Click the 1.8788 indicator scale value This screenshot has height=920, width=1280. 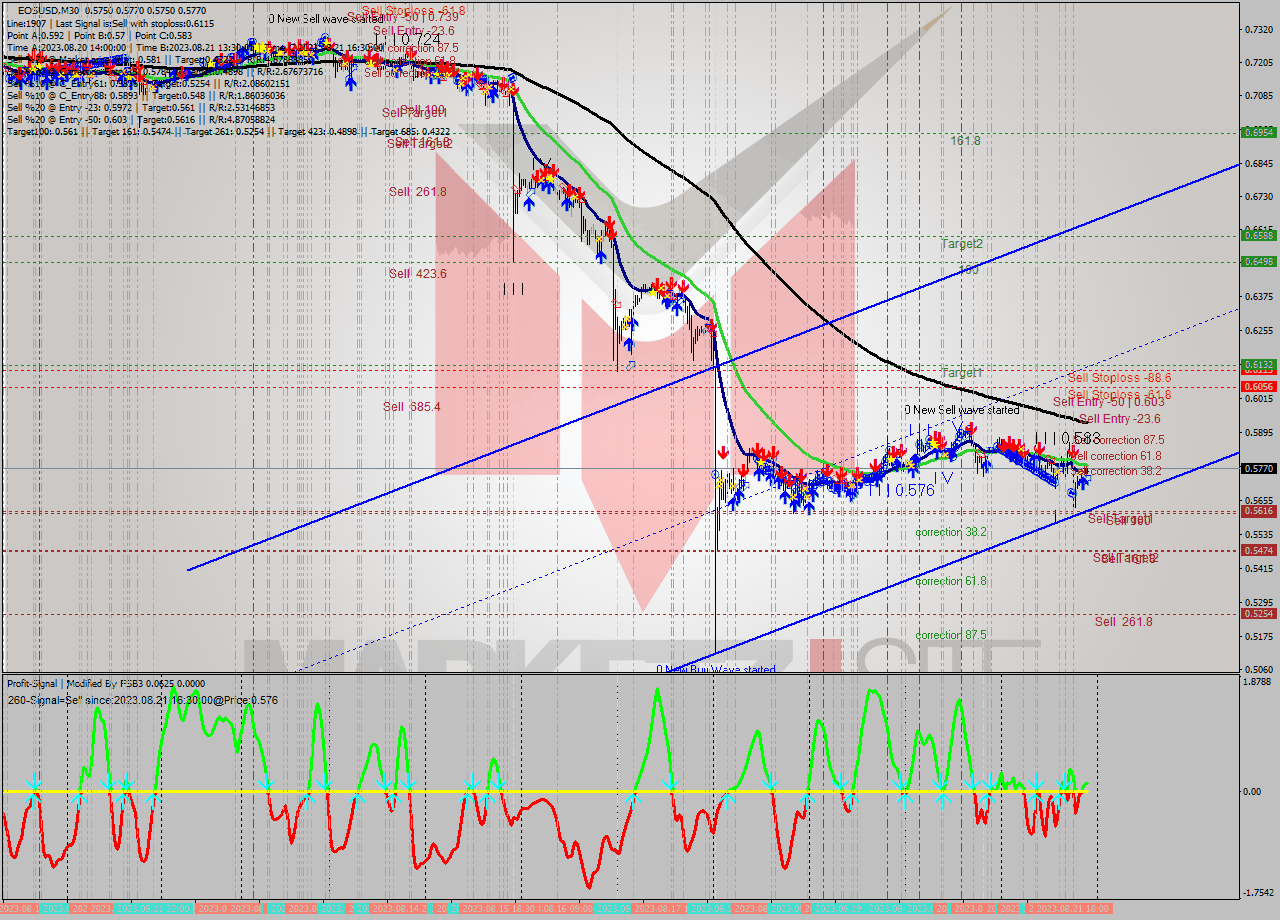pos(1257,682)
